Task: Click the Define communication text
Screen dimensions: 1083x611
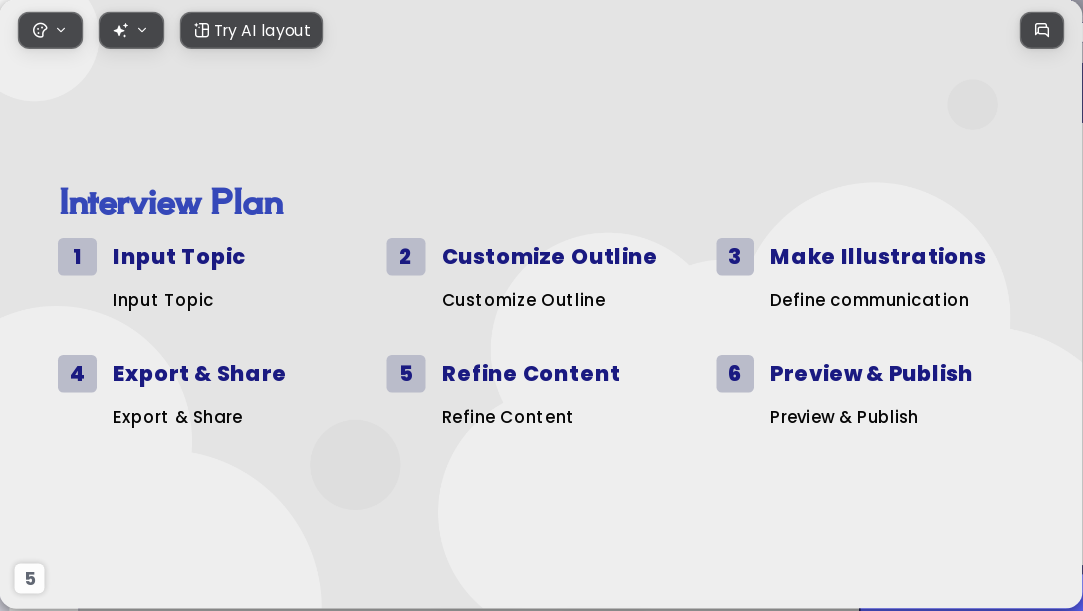Action: coord(869,300)
